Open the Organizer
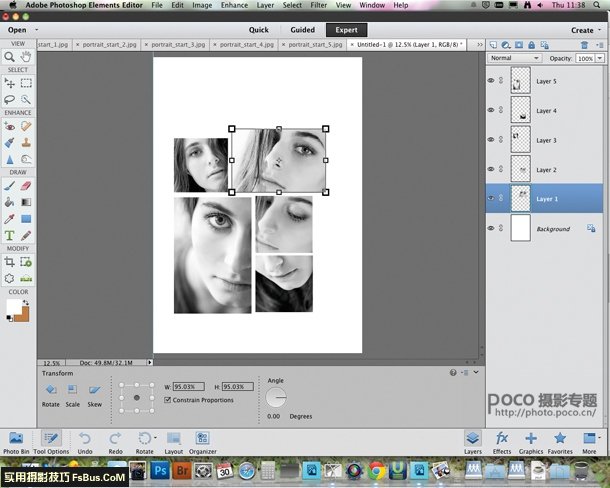This screenshot has width=610, height=488. pyautogui.click(x=202, y=438)
